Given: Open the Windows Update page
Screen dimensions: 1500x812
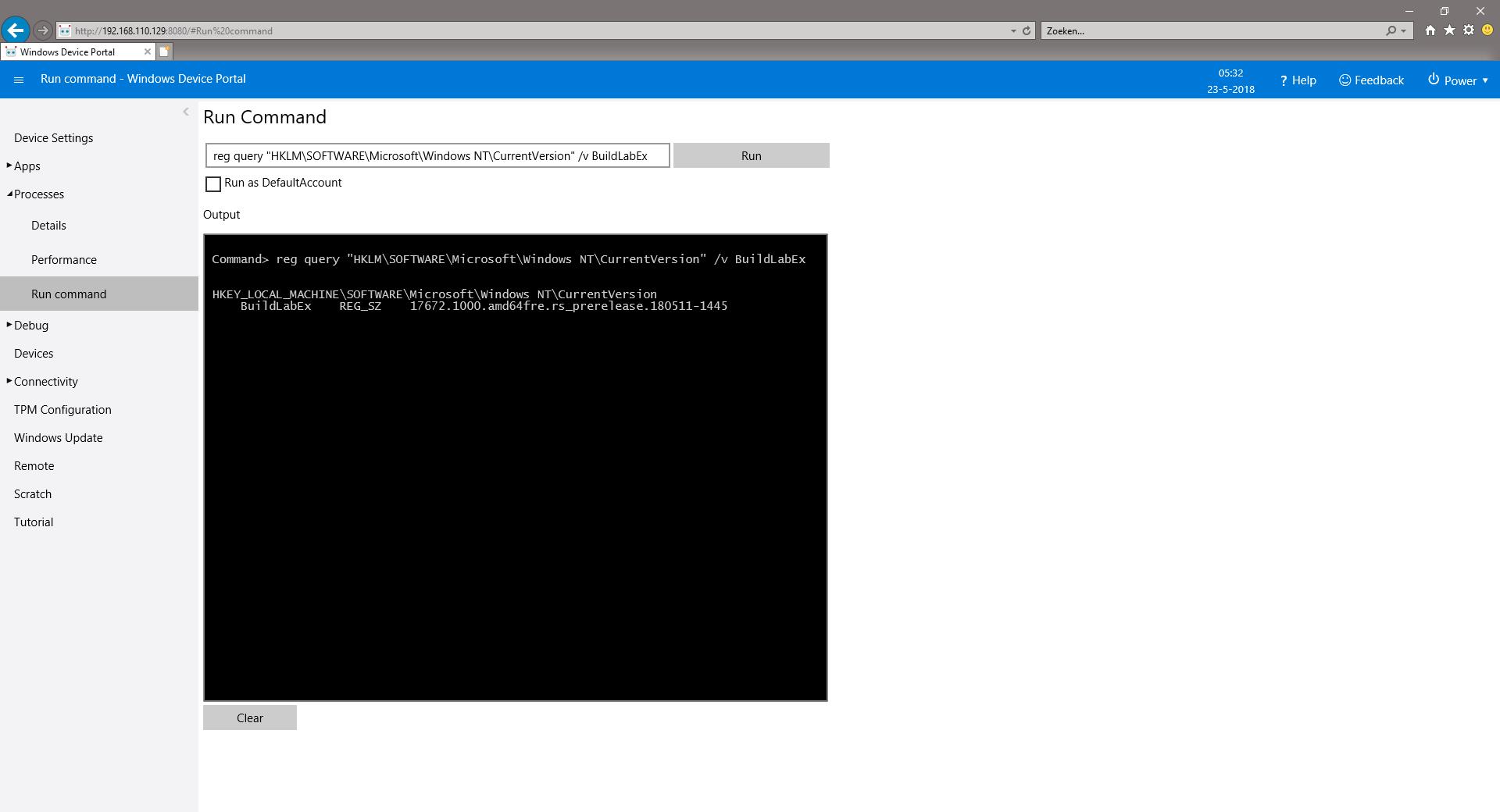Looking at the screenshot, I should (59, 438).
